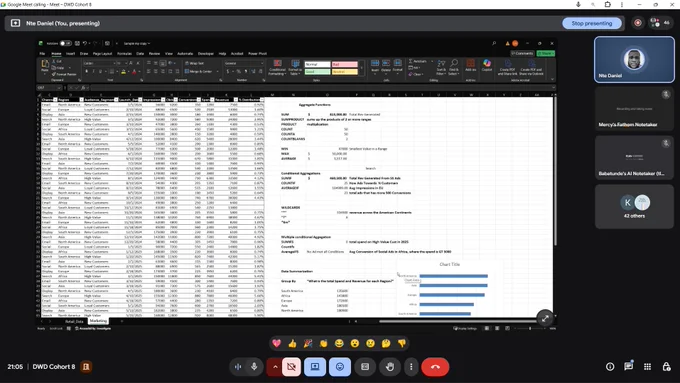
Task: Send the laughing face reaction
Action: pyautogui.click(x=339, y=344)
